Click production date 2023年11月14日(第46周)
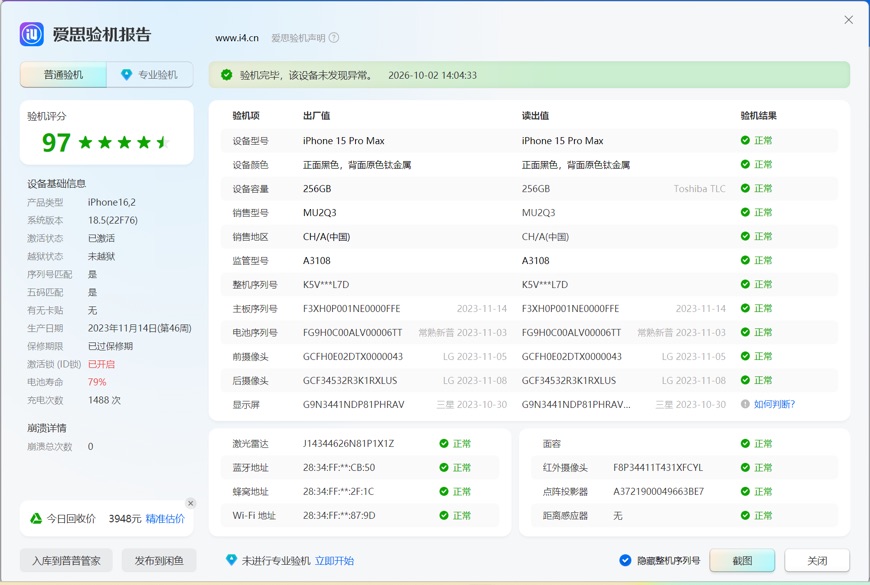The image size is (870, 585). tap(139, 328)
